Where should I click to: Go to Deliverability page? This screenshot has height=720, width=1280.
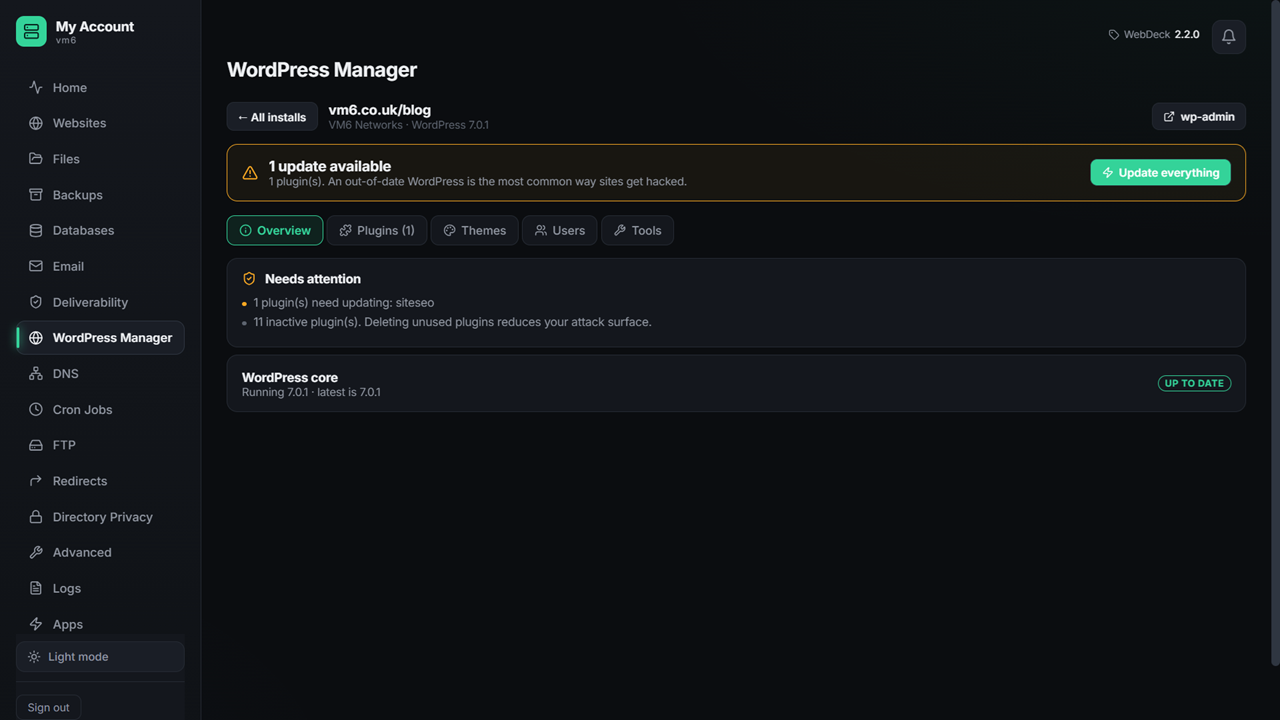coord(100,302)
